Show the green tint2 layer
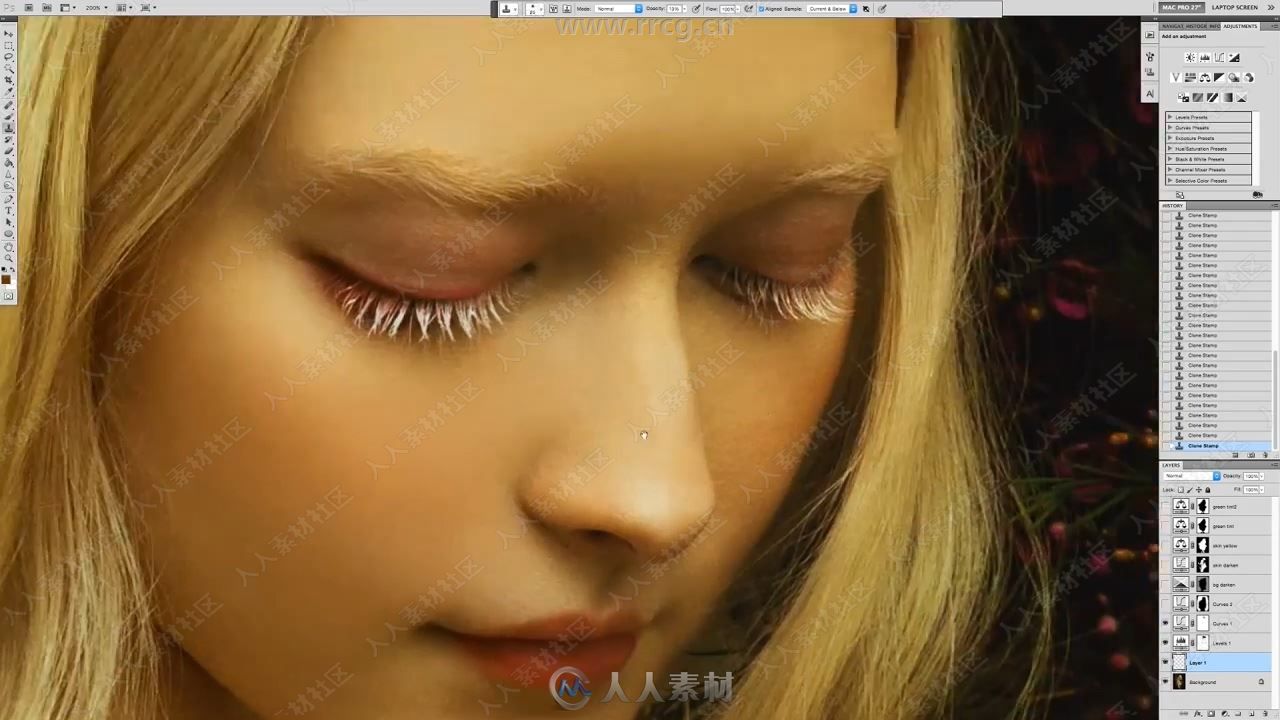 click(x=1165, y=506)
